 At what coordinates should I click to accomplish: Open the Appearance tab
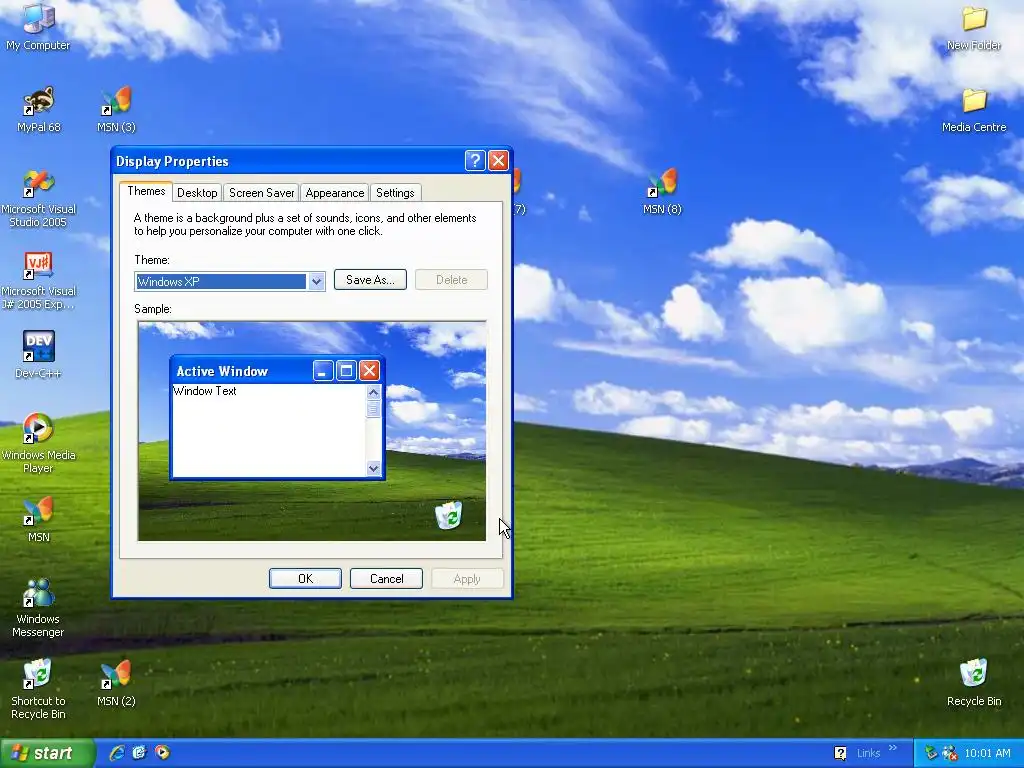coord(334,193)
